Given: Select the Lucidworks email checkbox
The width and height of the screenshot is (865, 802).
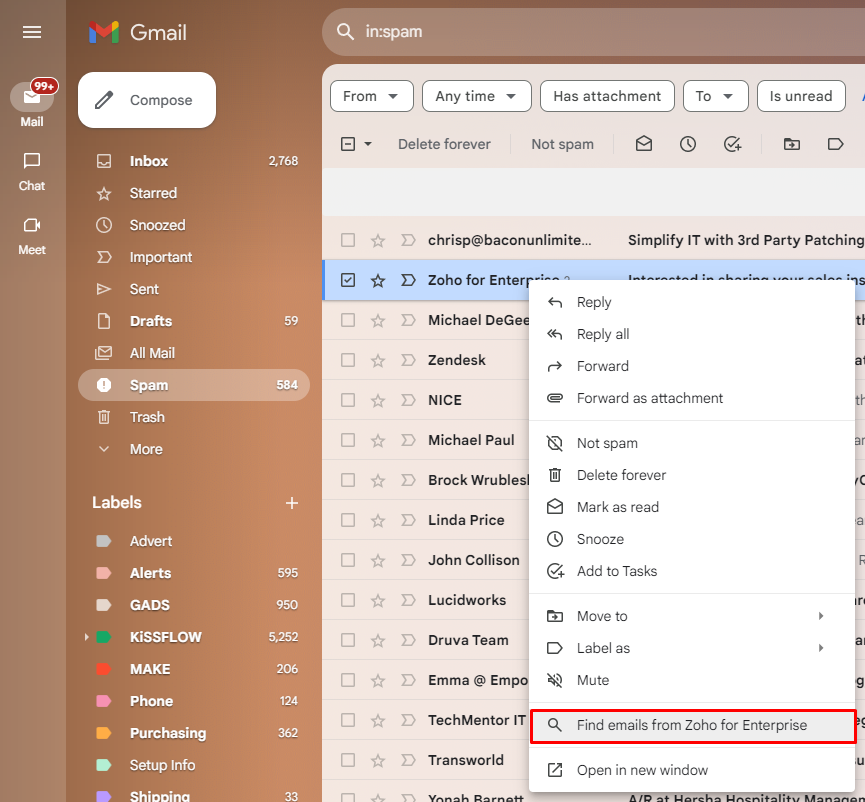Looking at the screenshot, I should point(348,600).
